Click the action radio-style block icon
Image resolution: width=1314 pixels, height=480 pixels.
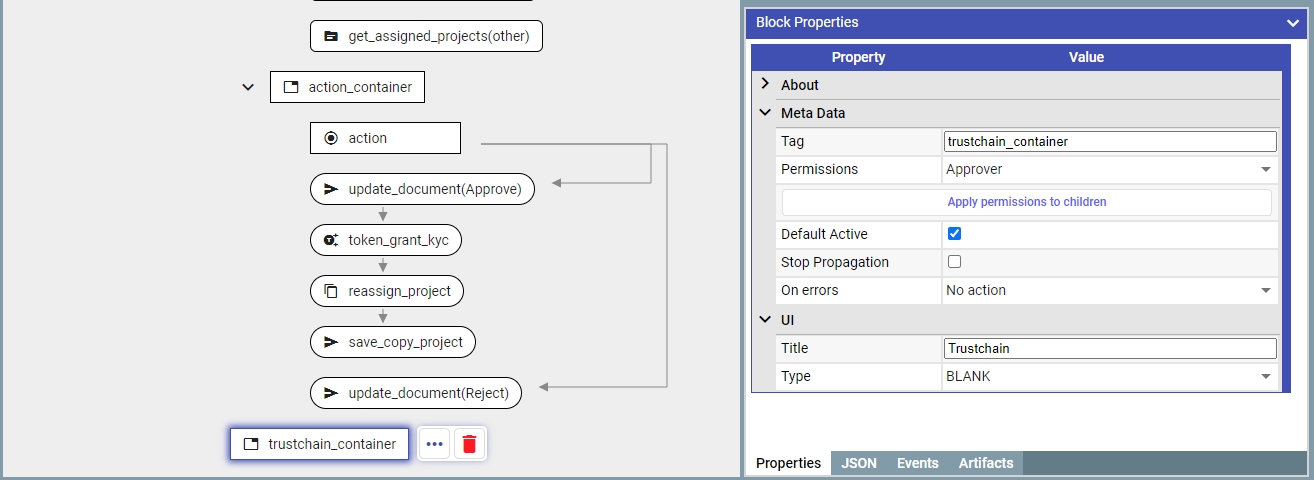point(331,138)
